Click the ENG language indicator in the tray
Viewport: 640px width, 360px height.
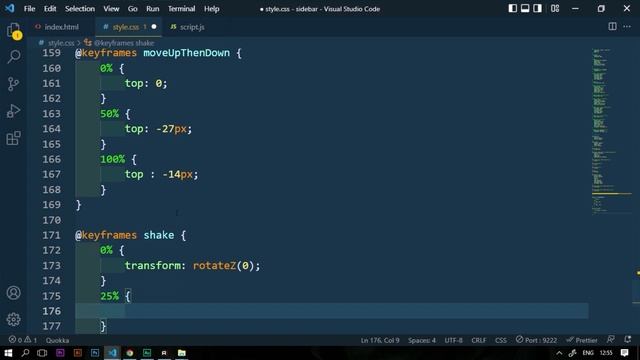click(588, 353)
